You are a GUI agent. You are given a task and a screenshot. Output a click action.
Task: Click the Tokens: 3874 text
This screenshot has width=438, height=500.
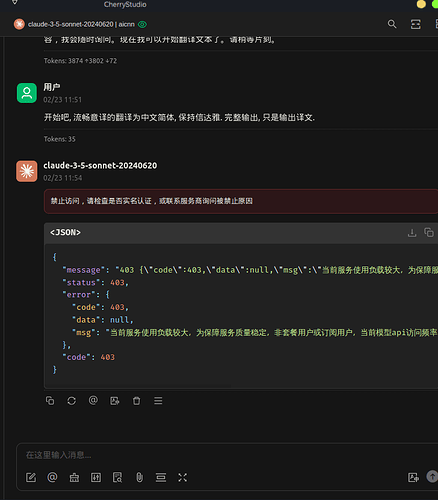[x=80, y=61]
